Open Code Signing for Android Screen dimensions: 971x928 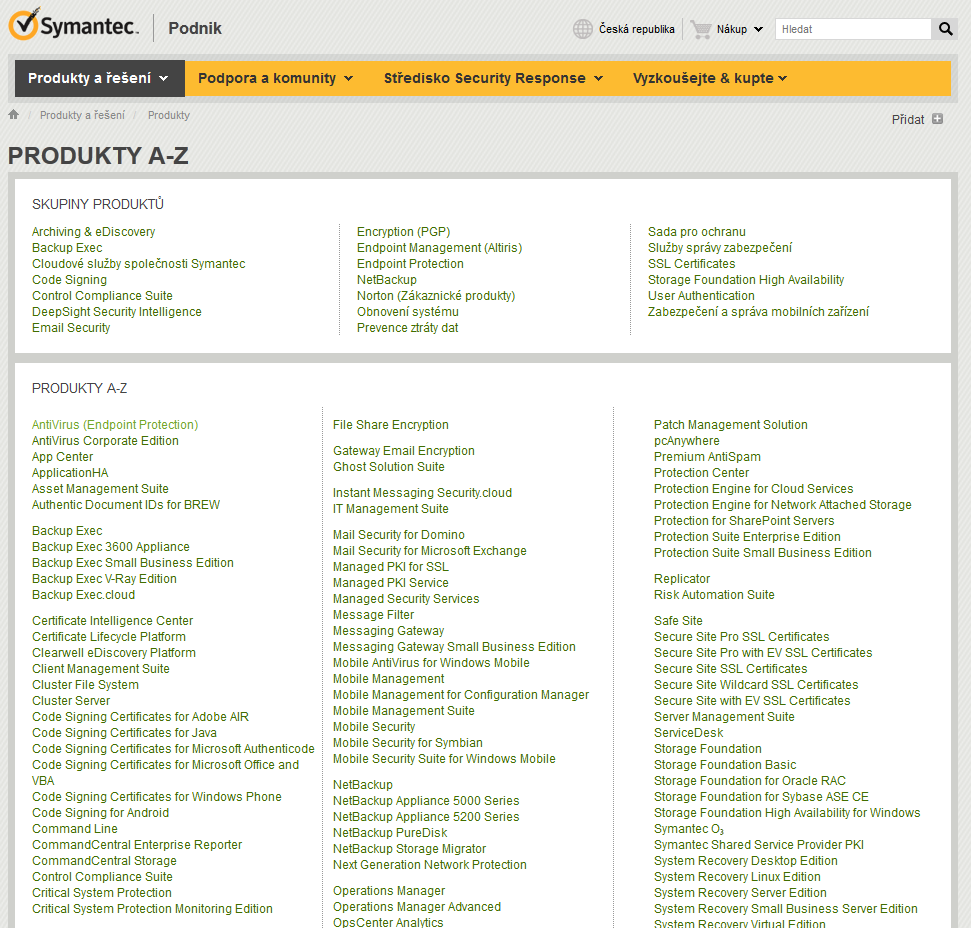[100, 813]
